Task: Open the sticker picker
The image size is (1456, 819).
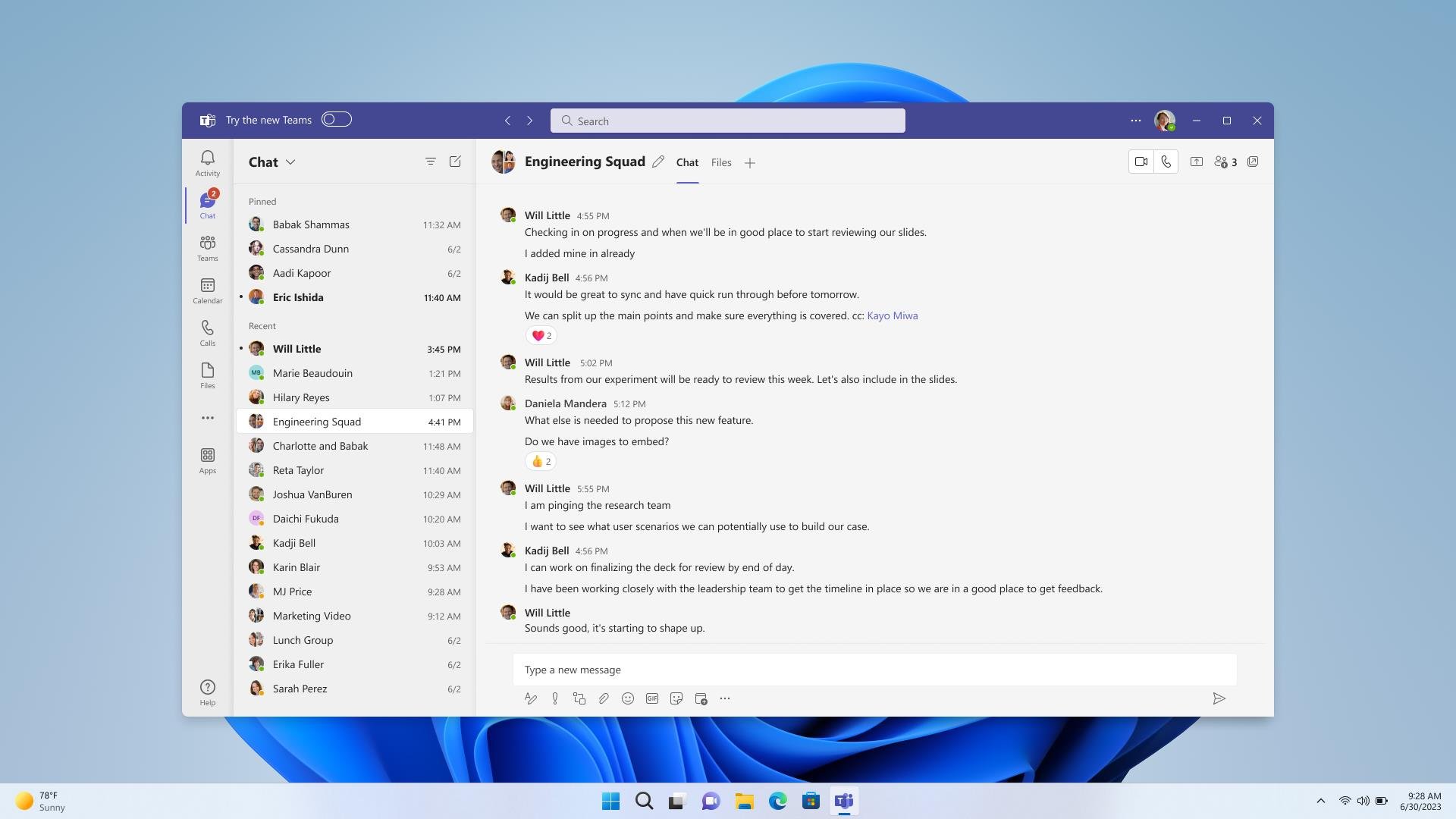Action: point(676,698)
